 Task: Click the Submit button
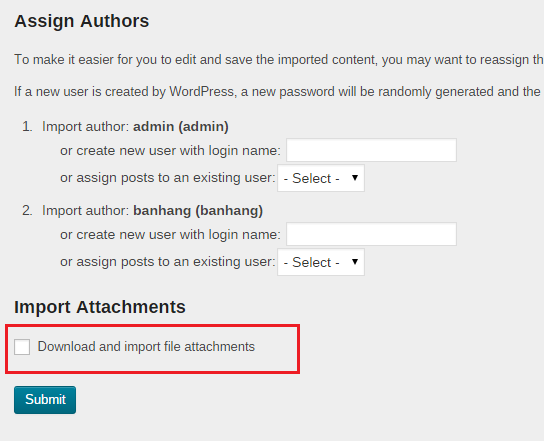point(45,400)
